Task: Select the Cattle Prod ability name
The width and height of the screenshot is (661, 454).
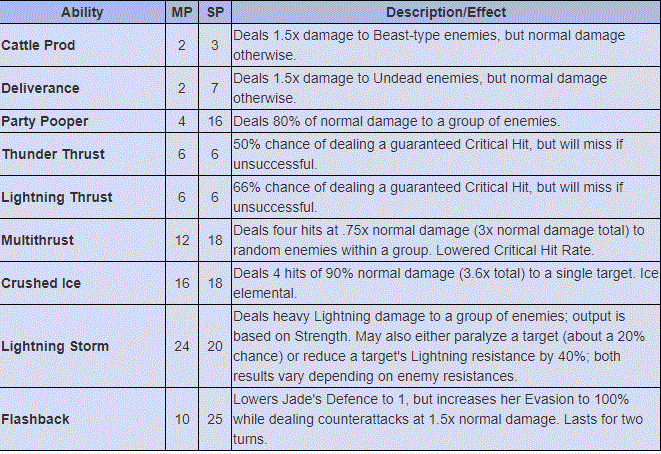Action: (38, 46)
